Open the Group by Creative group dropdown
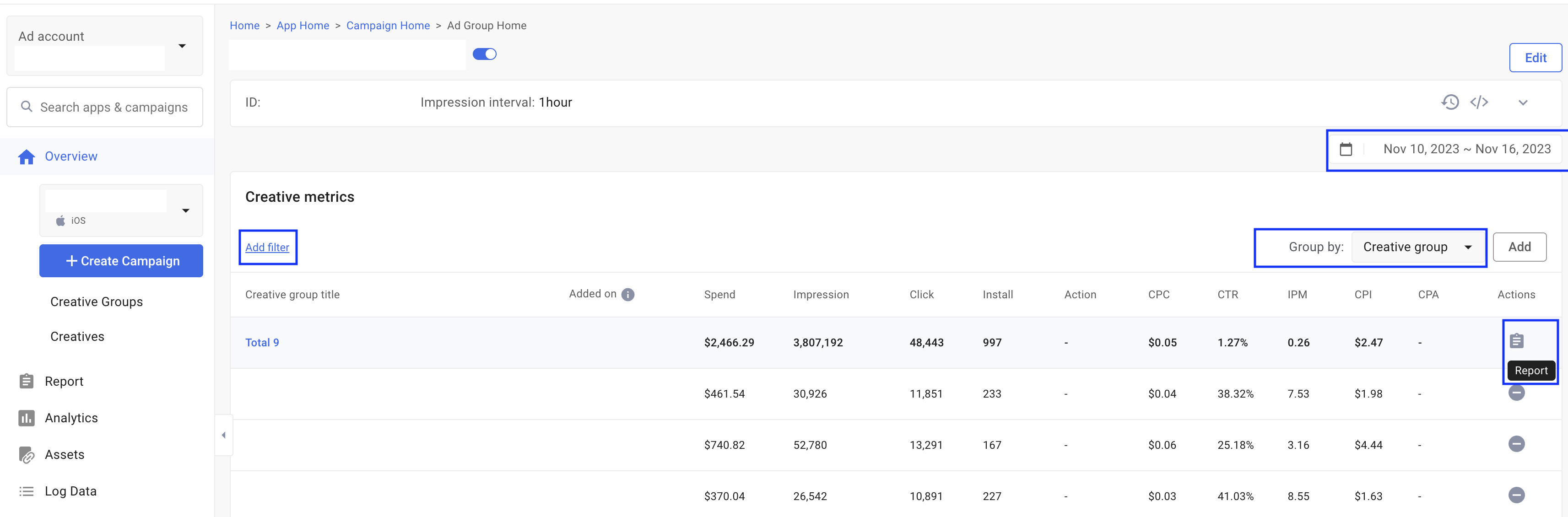1568x517 pixels. tap(1418, 247)
